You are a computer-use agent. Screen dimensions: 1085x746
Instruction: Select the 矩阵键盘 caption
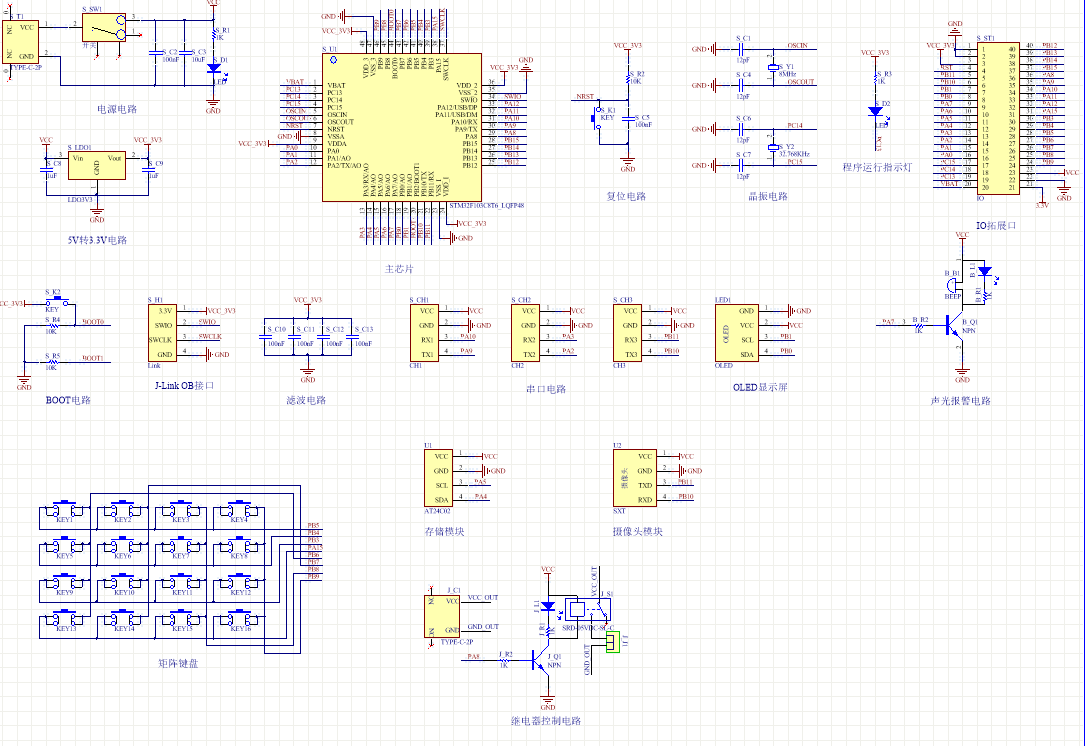pos(178,663)
